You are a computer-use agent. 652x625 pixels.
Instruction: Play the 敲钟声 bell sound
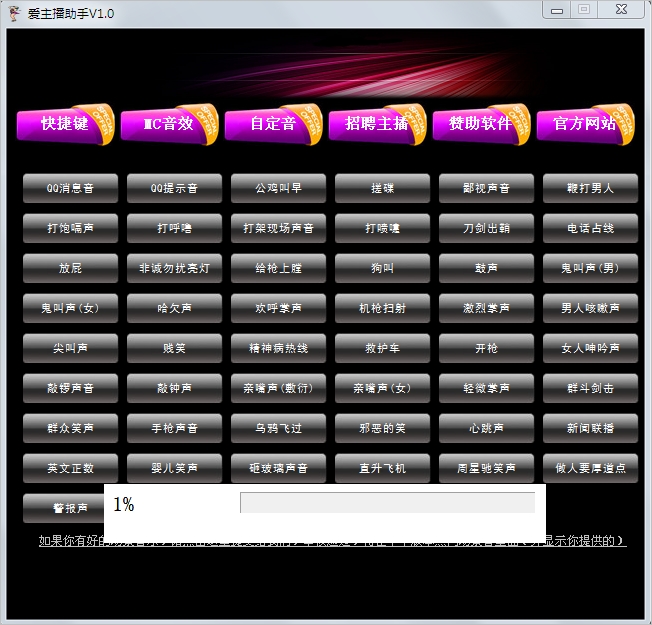[x=174, y=388]
